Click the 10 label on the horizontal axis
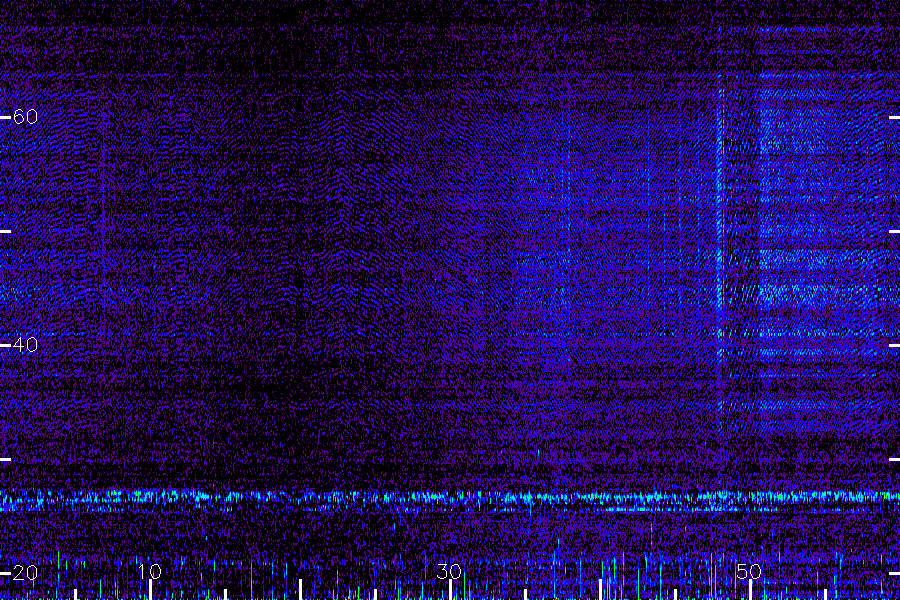900x600 pixels. tap(150, 571)
